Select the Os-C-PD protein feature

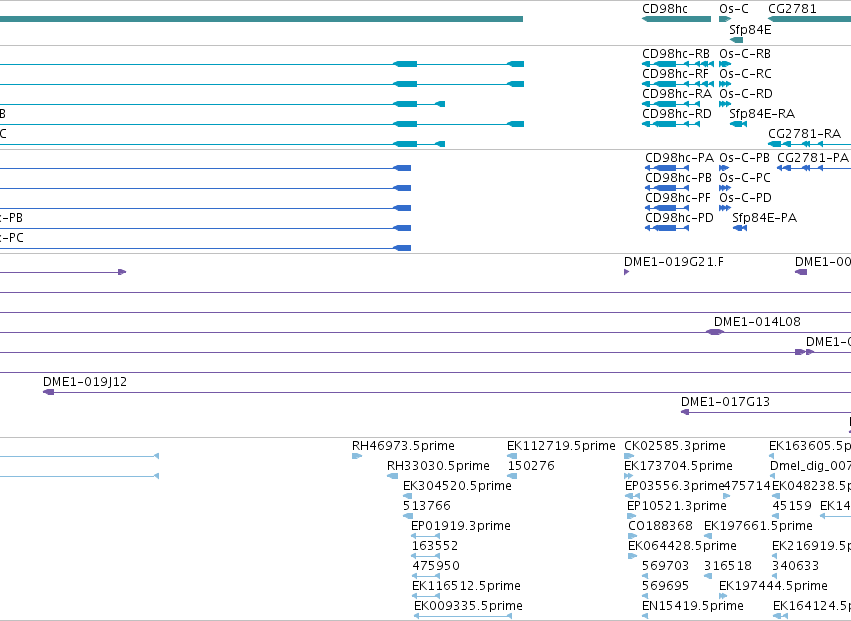click(x=725, y=208)
